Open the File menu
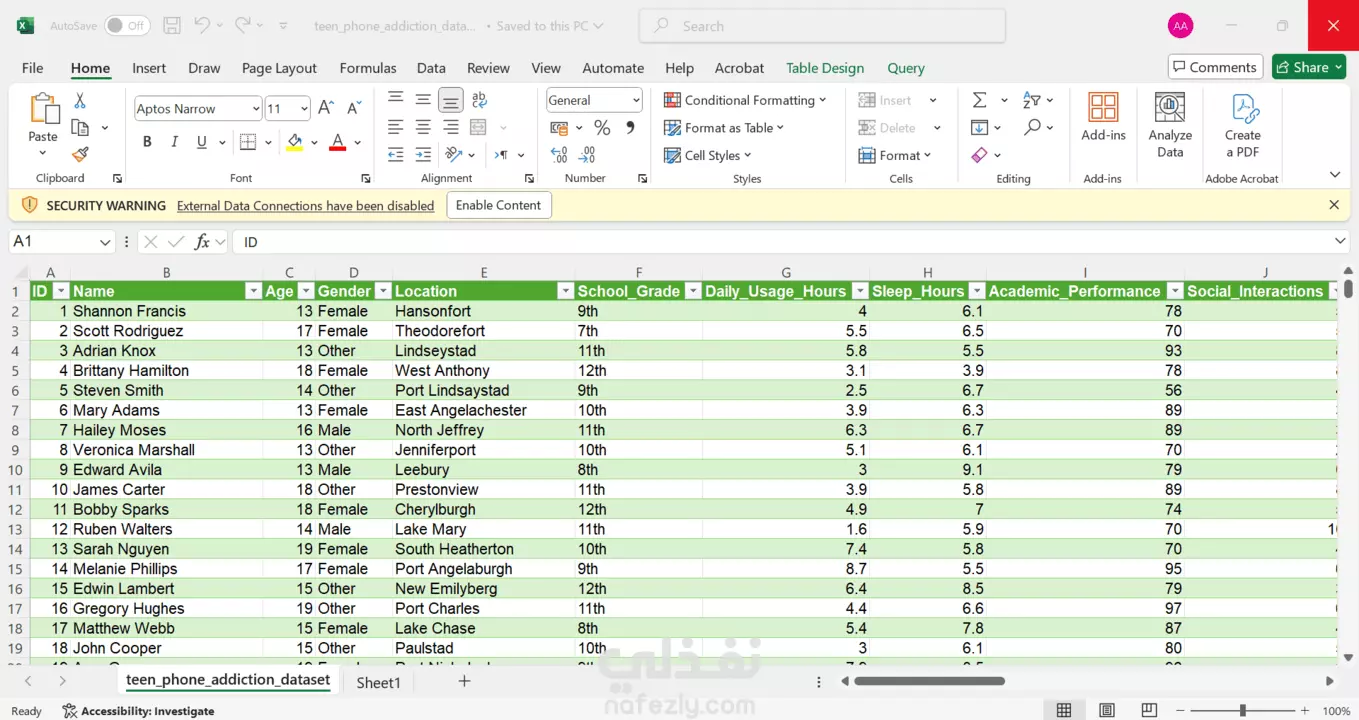 [x=33, y=68]
